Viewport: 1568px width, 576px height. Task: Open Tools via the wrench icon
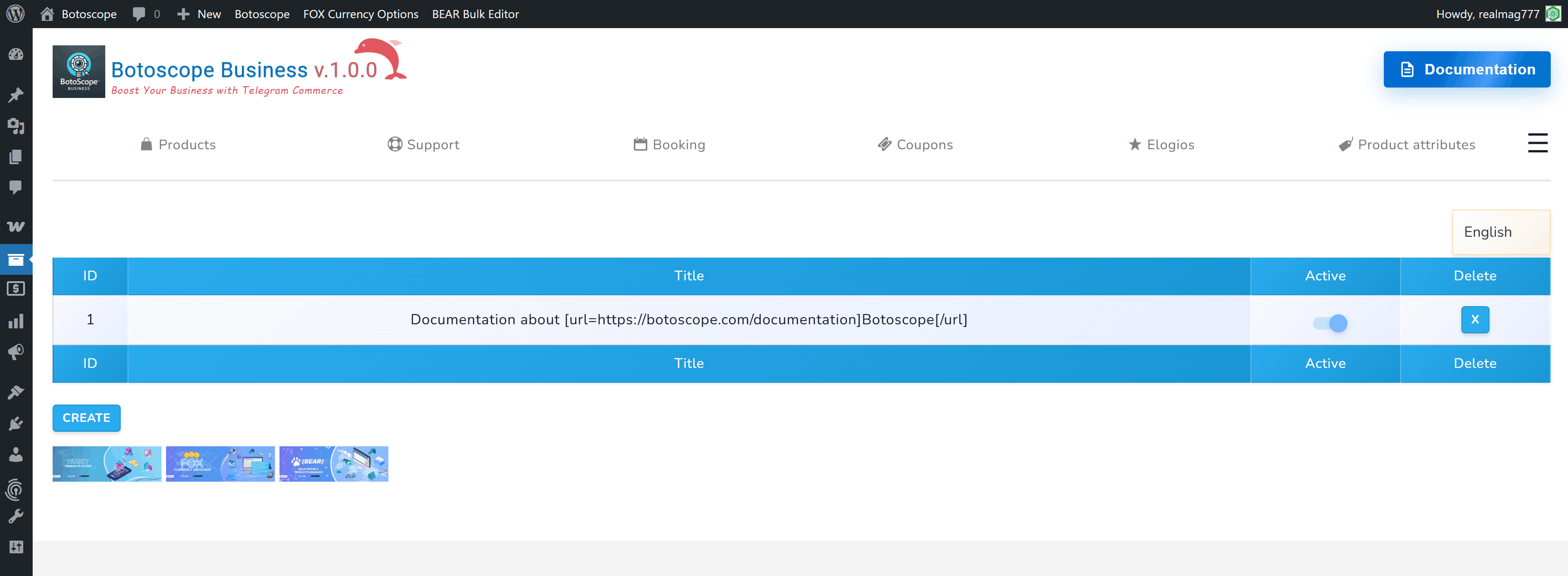pyautogui.click(x=16, y=515)
